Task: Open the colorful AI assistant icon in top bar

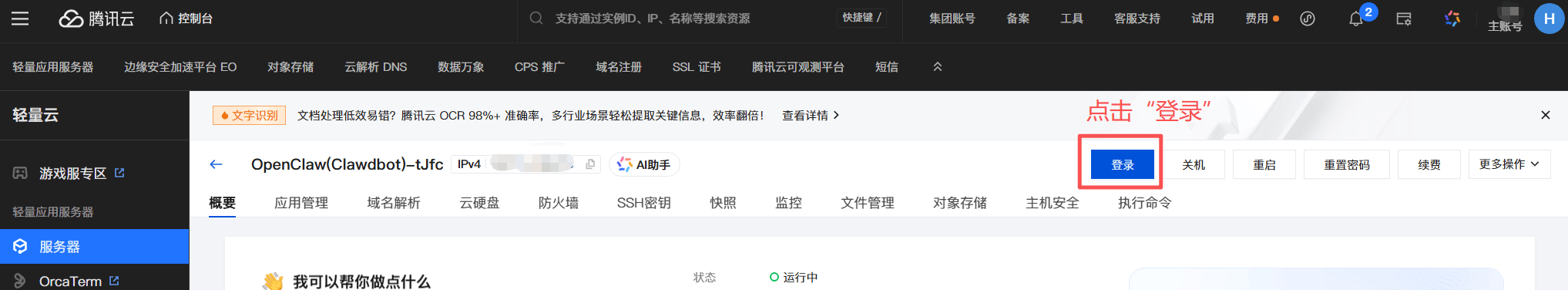Action: (x=1452, y=19)
